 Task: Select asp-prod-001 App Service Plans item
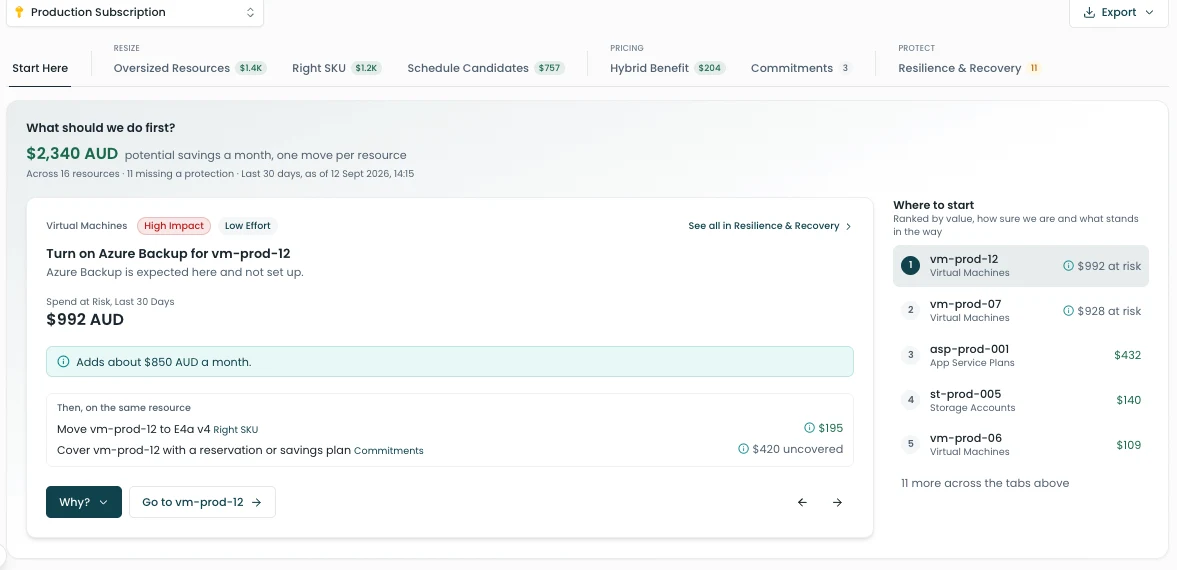tap(1021, 355)
